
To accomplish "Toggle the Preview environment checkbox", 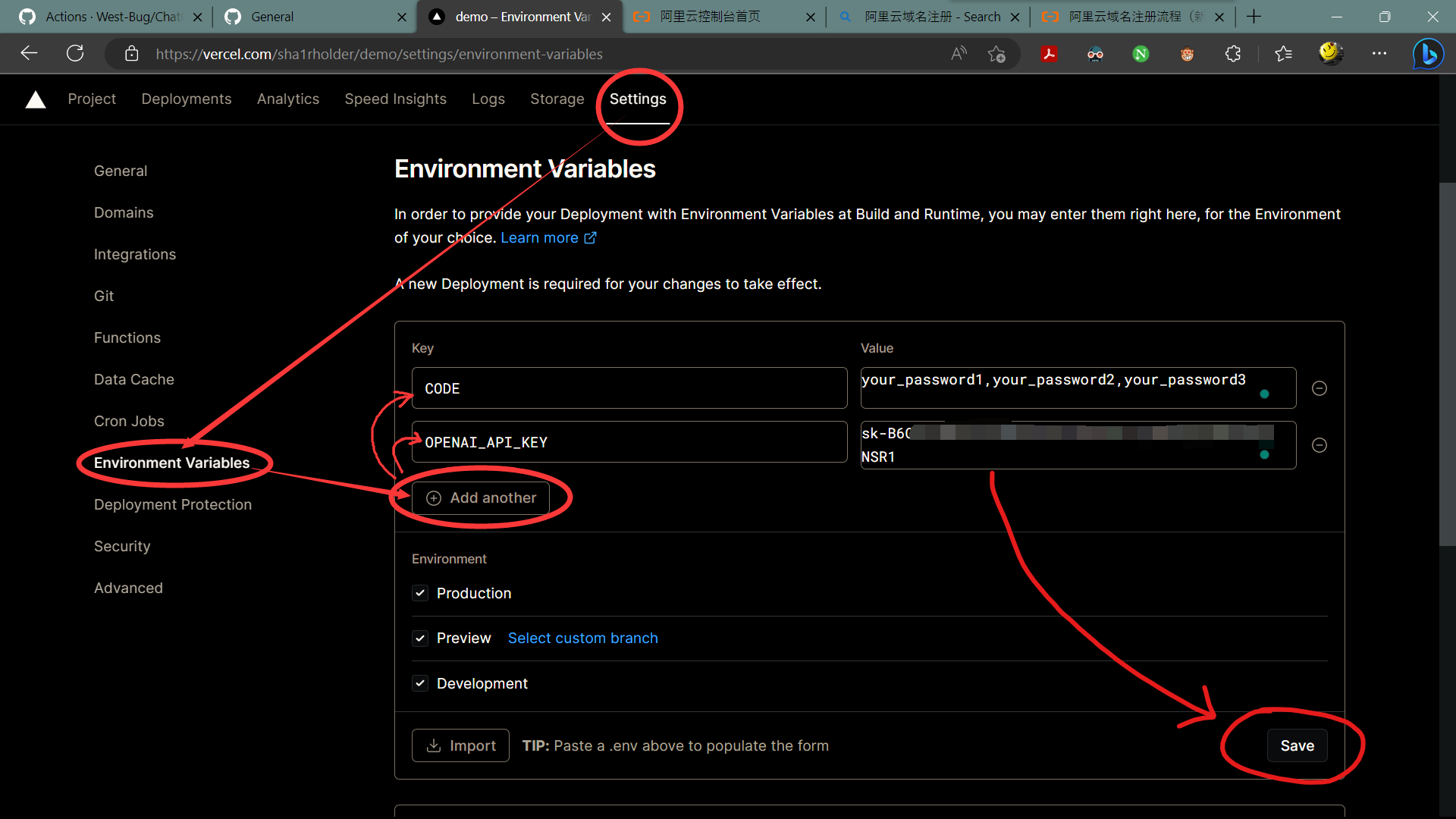I will pos(420,639).
